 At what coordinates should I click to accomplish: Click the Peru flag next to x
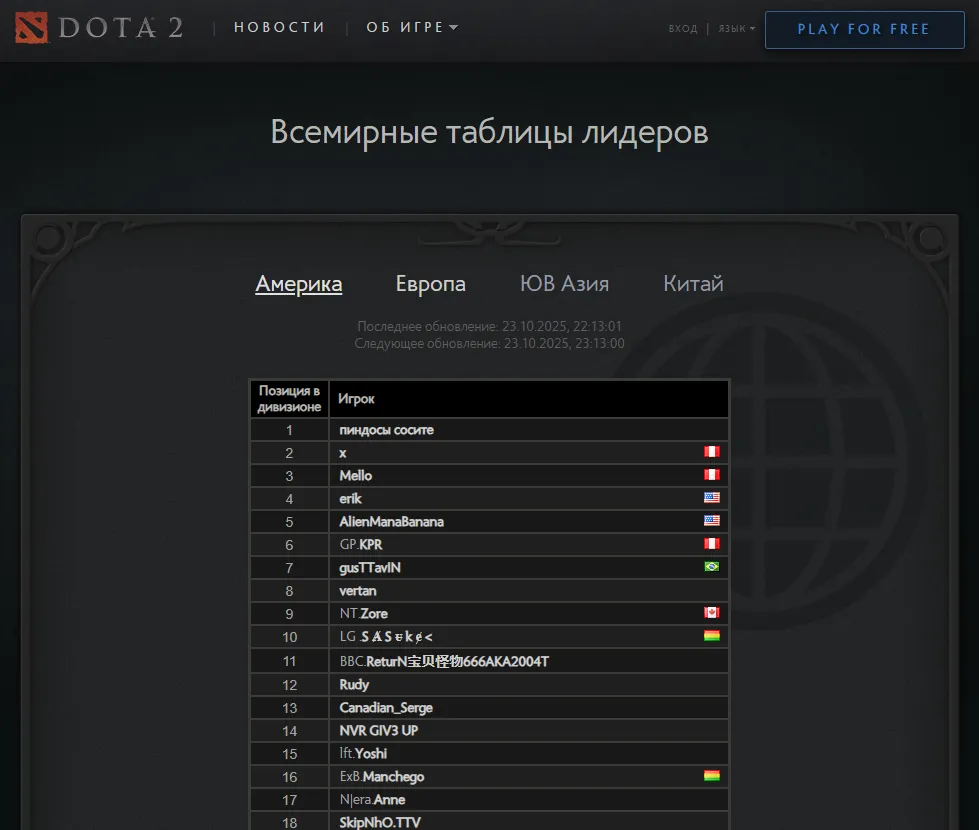pyautogui.click(x=712, y=452)
